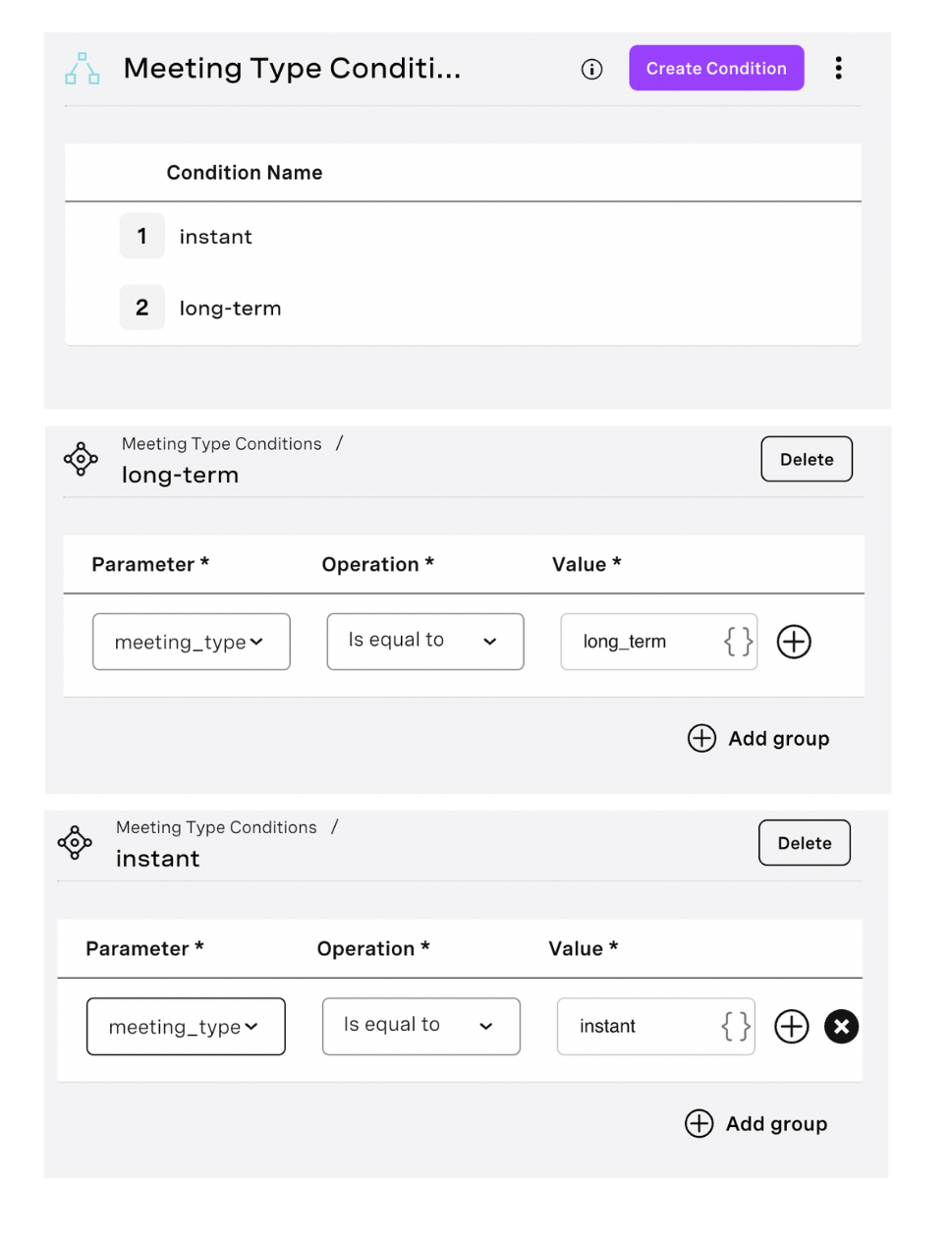Open 'Is equal to' operation dropdown in instant panel
The image size is (952, 1241).
pyautogui.click(x=420, y=1026)
